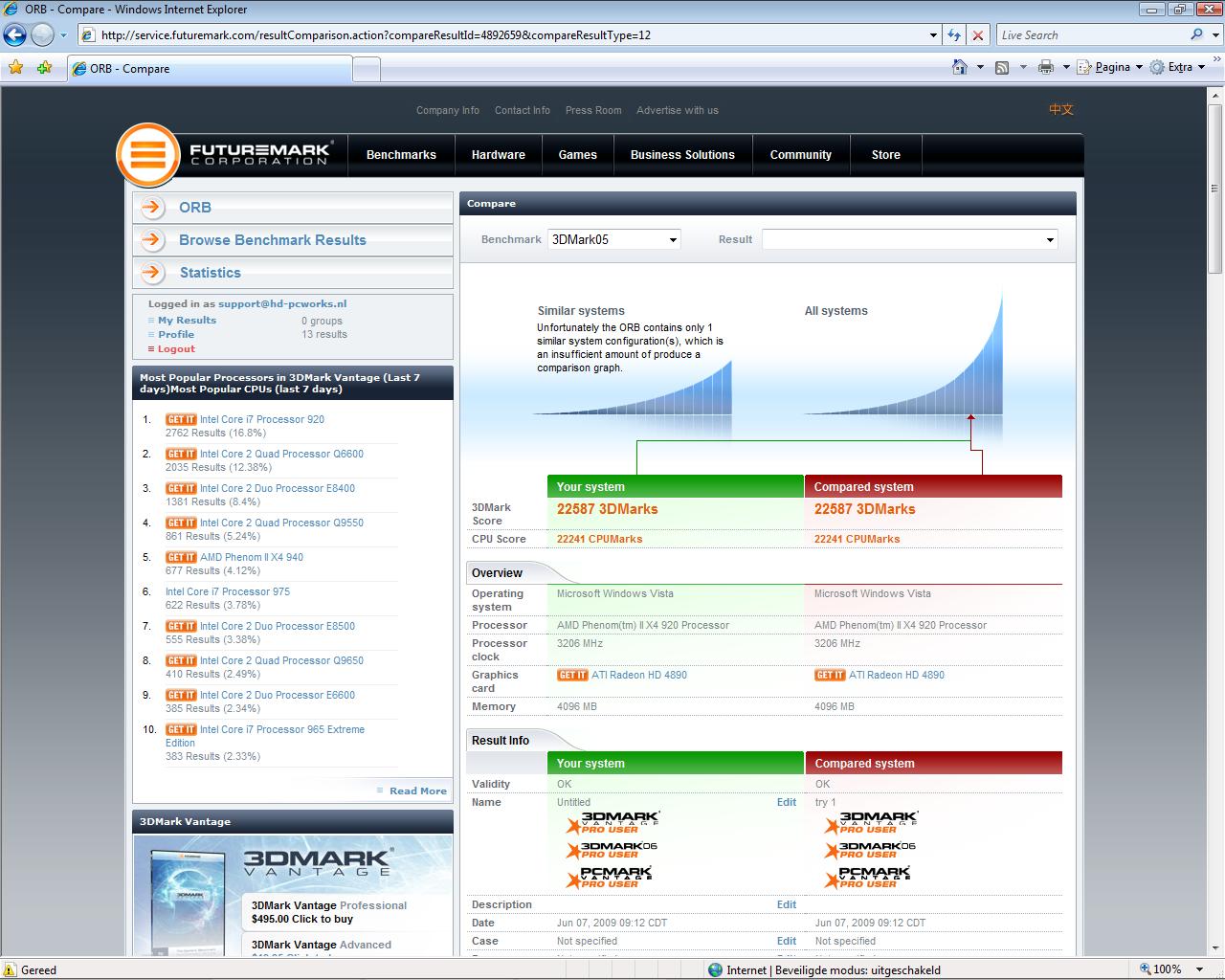Click the RSS feeds icon
Viewport: 1225px width, 980px height.
click(x=1002, y=67)
